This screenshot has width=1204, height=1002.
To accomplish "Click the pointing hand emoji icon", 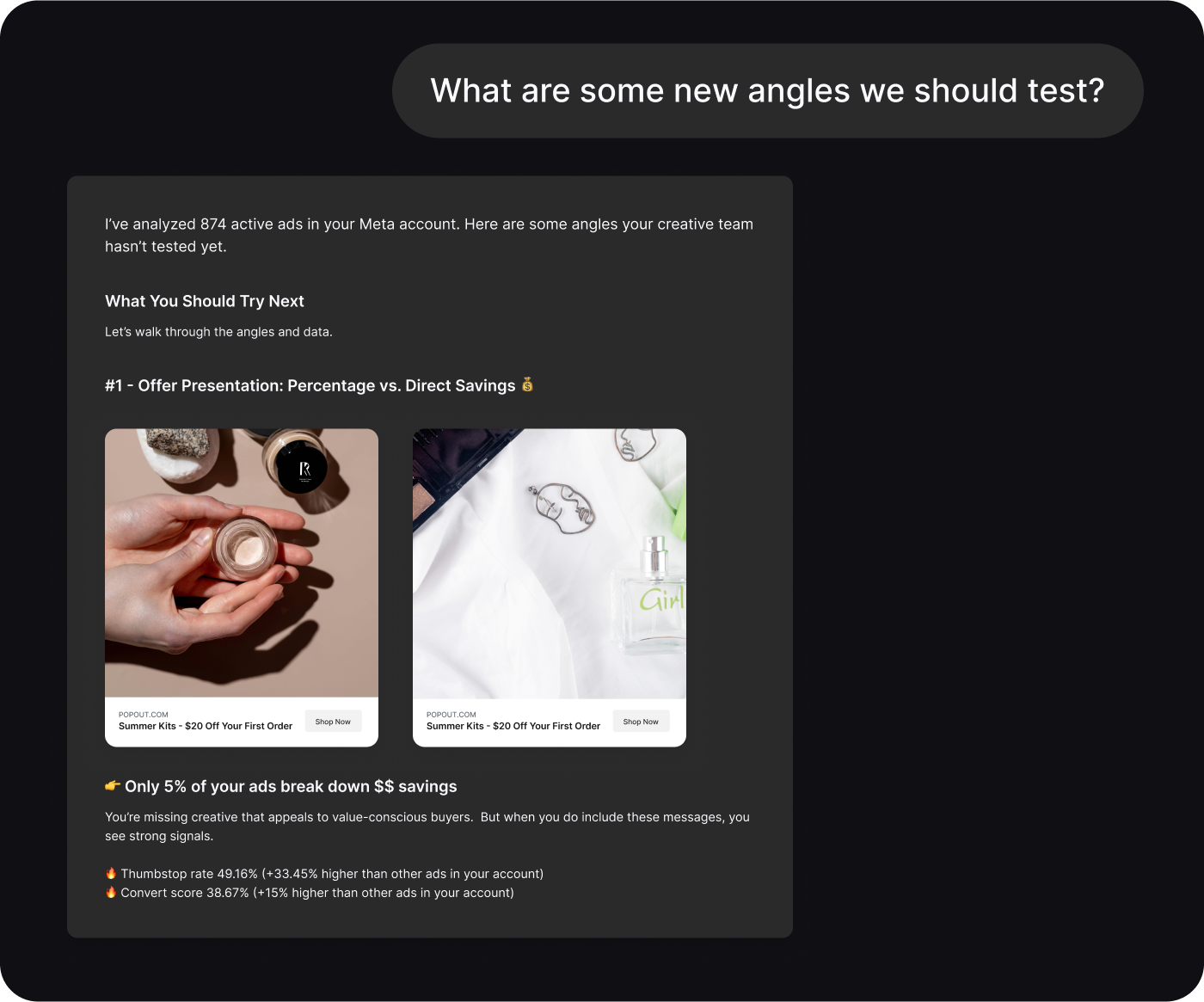I will pyautogui.click(x=113, y=785).
